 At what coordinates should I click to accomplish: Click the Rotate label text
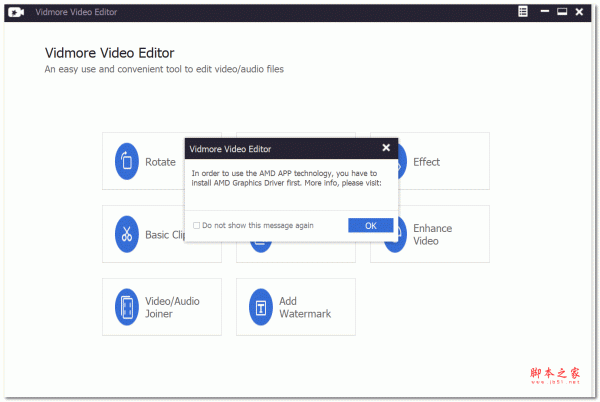(160, 162)
